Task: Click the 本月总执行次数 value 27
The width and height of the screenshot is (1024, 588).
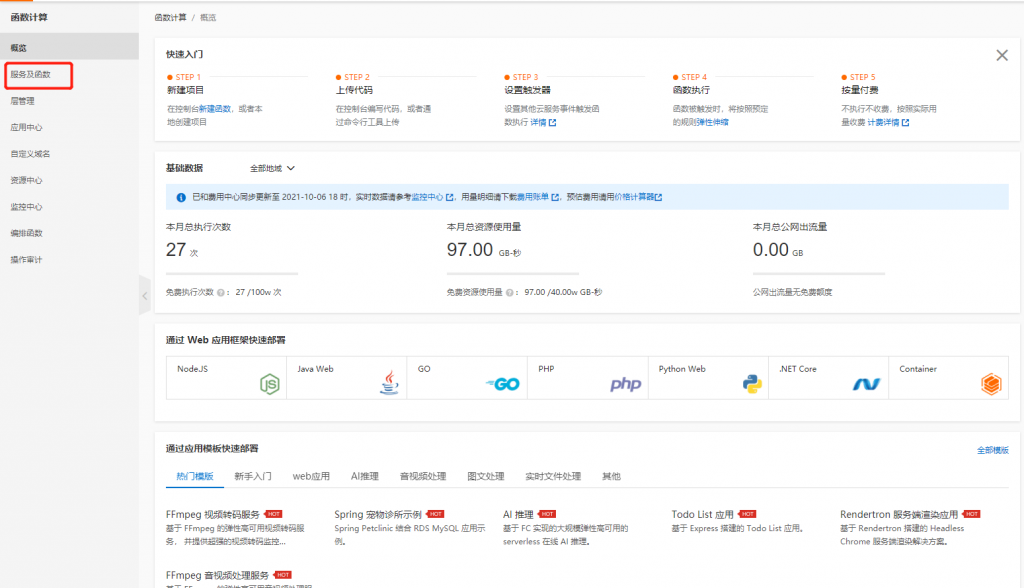Action: click(x=176, y=250)
